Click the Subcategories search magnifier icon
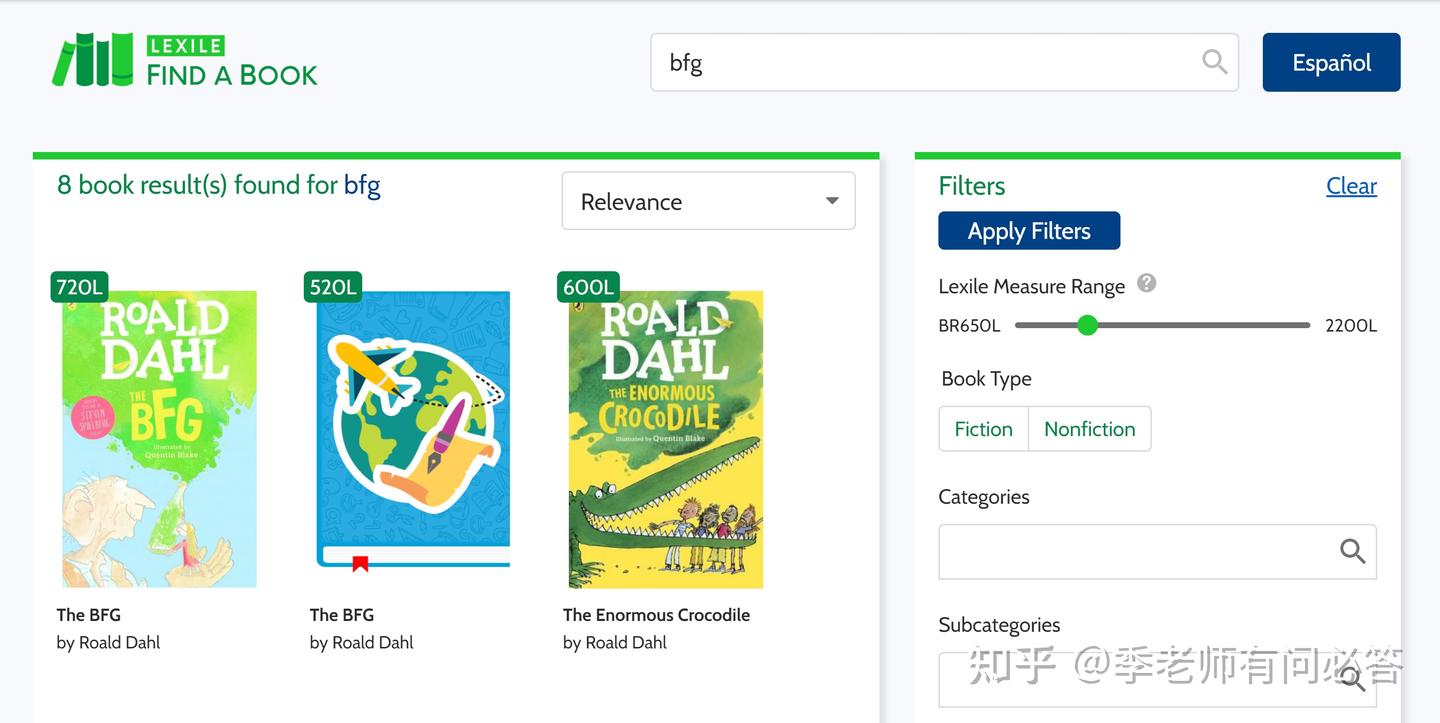Image resolution: width=1440 pixels, height=723 pixels. tap(1352, 680)
